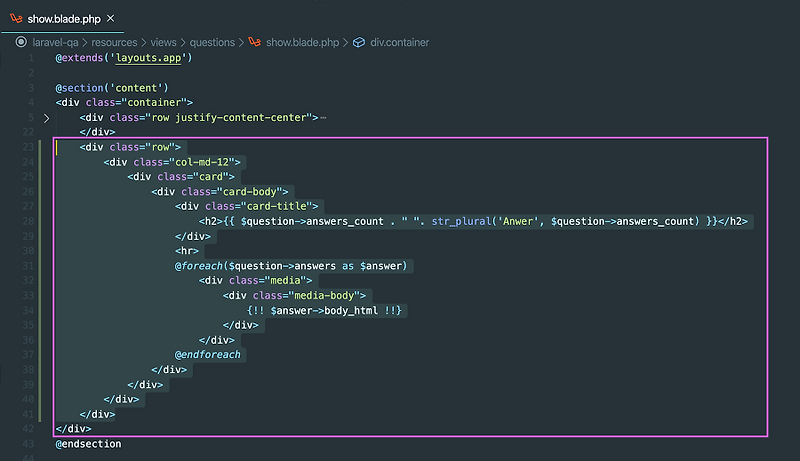Open show.blade.php breadcrumb segment
This screenshot has width=800, height=461.
click(303, 42)
